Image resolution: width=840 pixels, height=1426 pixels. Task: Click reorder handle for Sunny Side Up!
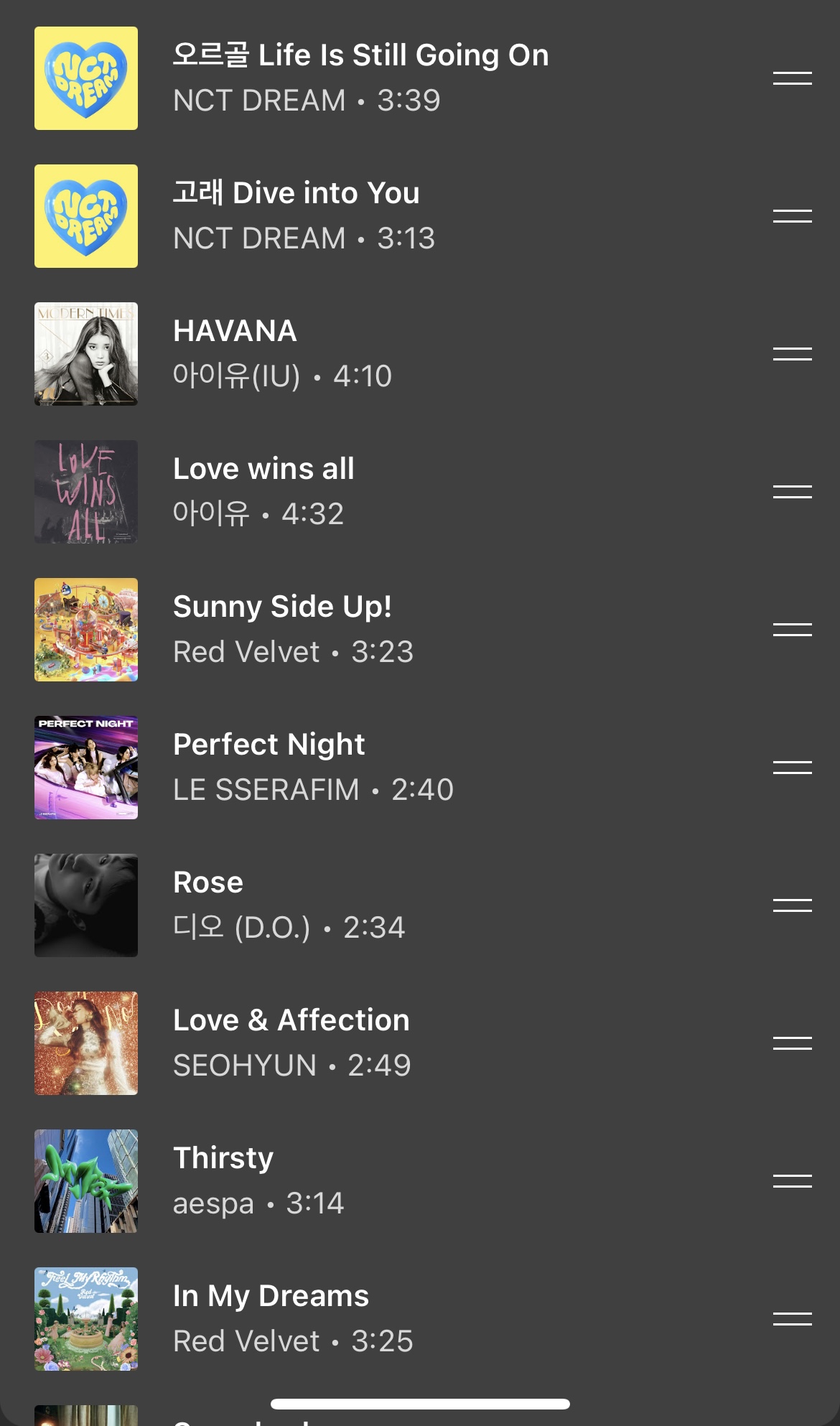click(x=792, y=630)
